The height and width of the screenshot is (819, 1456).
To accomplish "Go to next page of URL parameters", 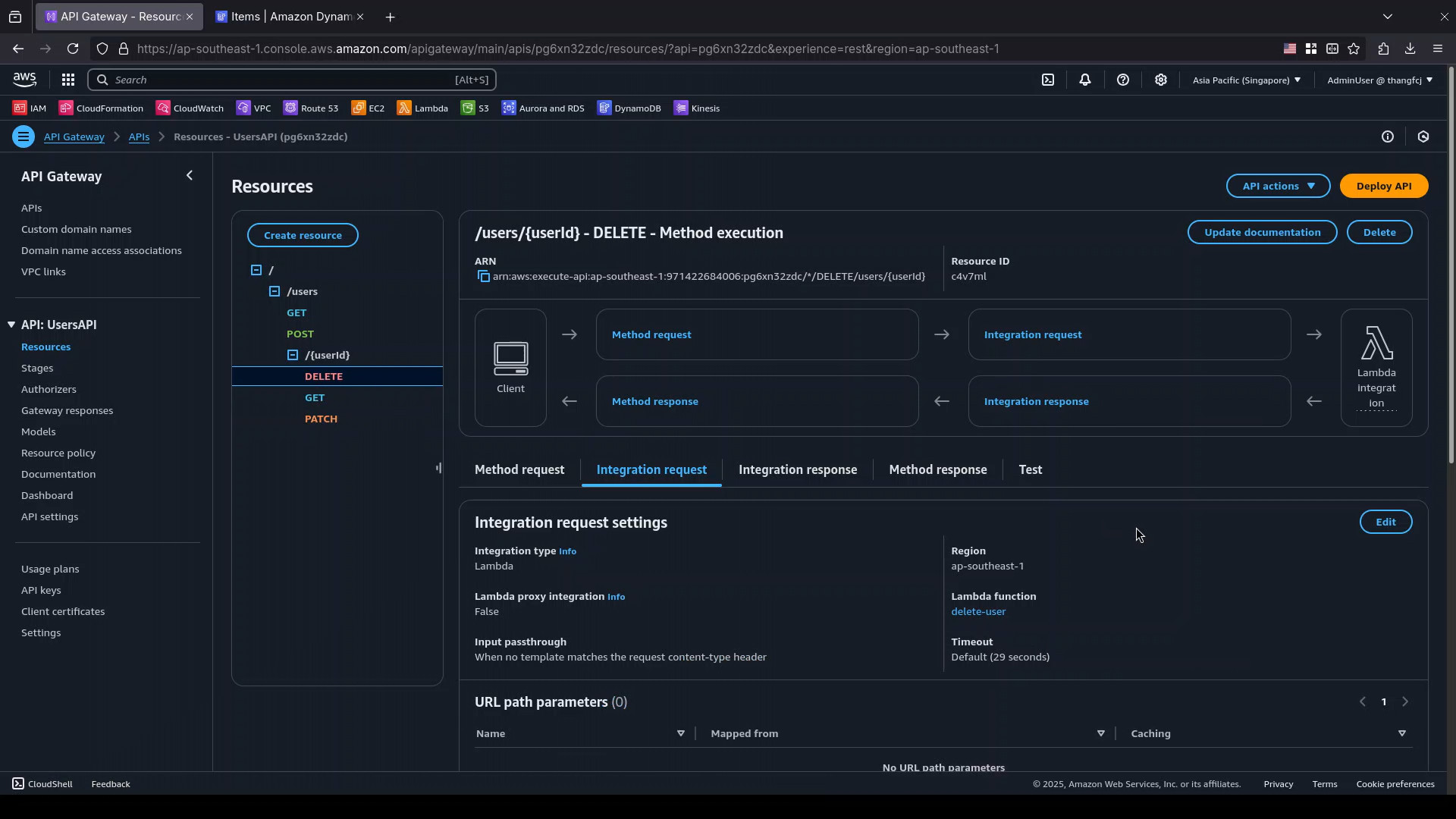I will click(x=1404, y=701).
